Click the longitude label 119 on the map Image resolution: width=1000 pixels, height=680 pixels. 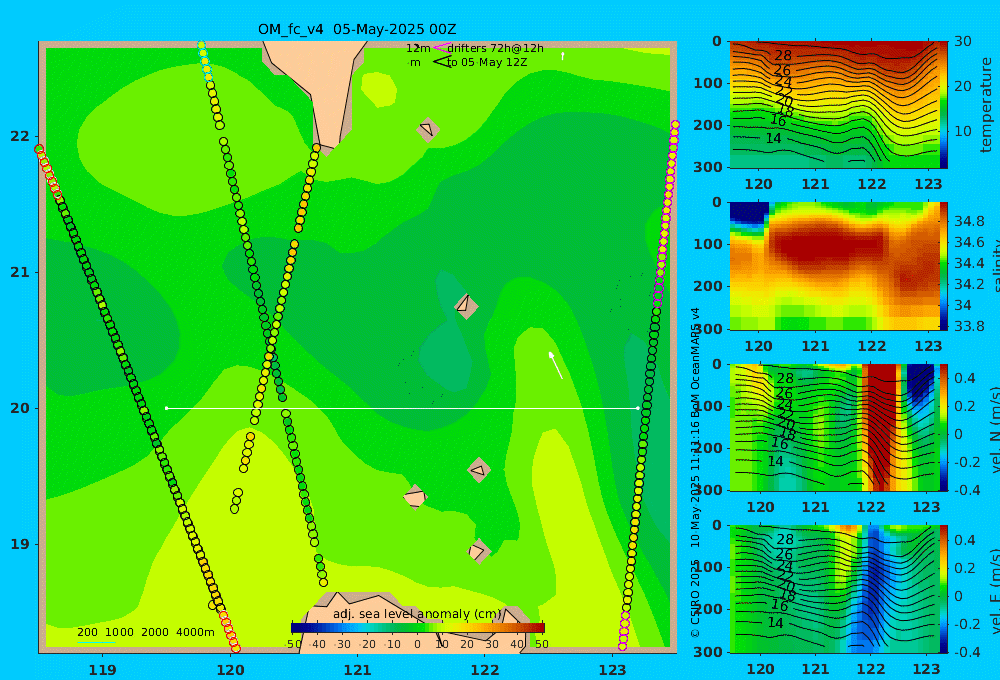coord(103,670)
